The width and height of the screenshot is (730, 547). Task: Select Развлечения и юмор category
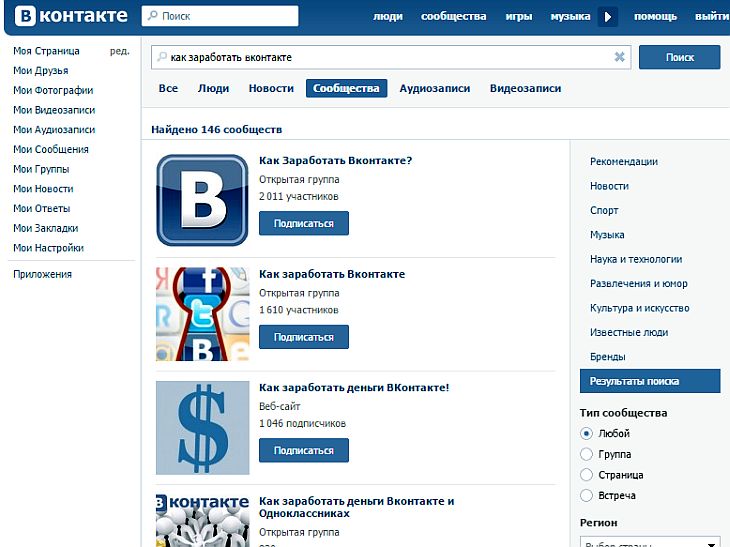click(x=639, y=283)
